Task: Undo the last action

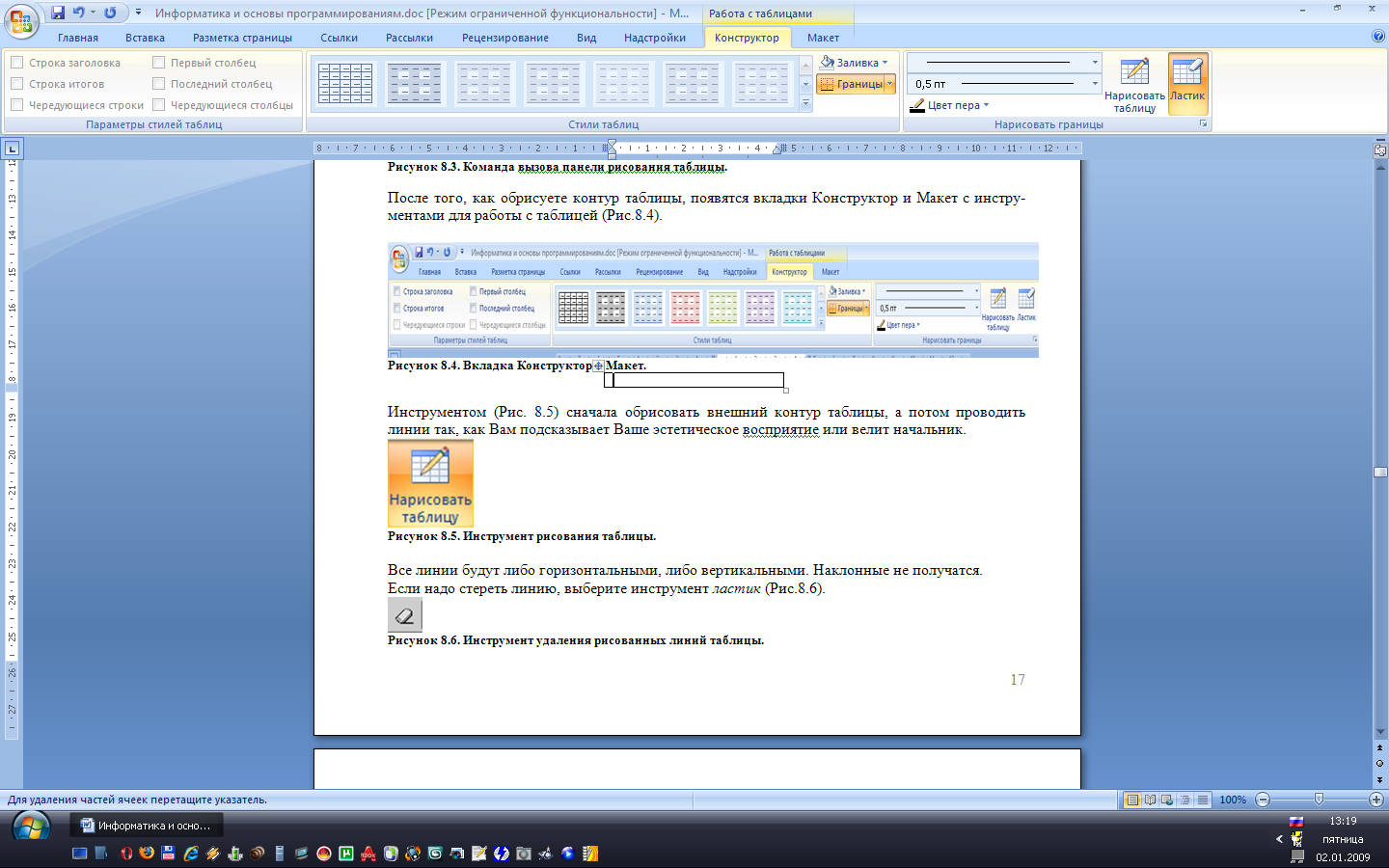Action: pyautogui.click(x=78, y=13)
